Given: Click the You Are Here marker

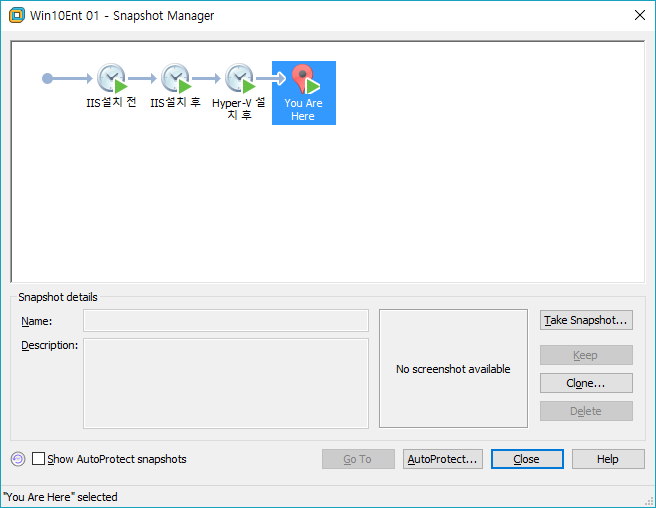Looking at the screenshot, I should coord(304,93).
